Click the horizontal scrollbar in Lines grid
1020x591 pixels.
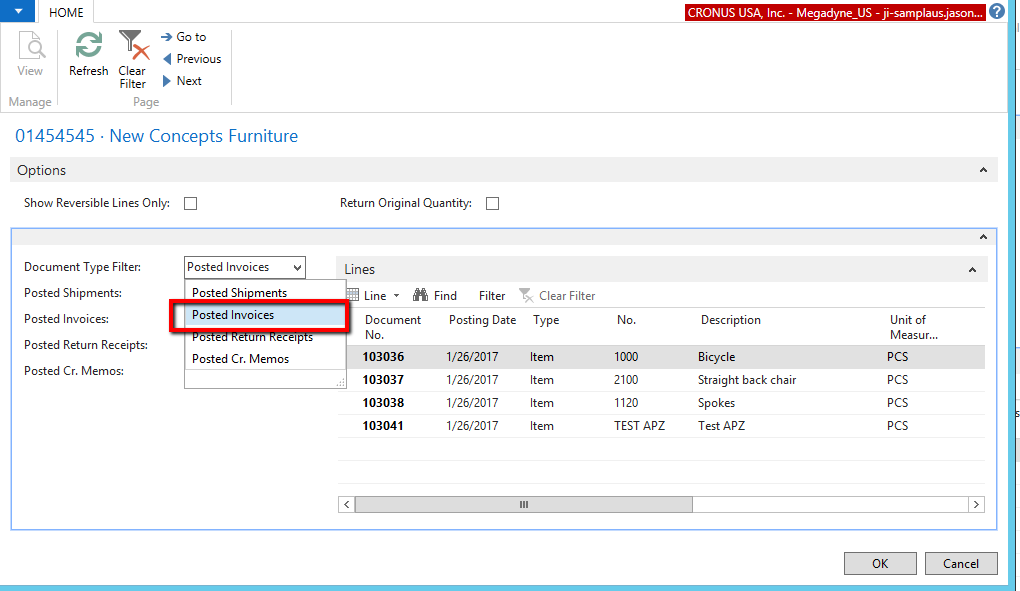click(522, 505)
